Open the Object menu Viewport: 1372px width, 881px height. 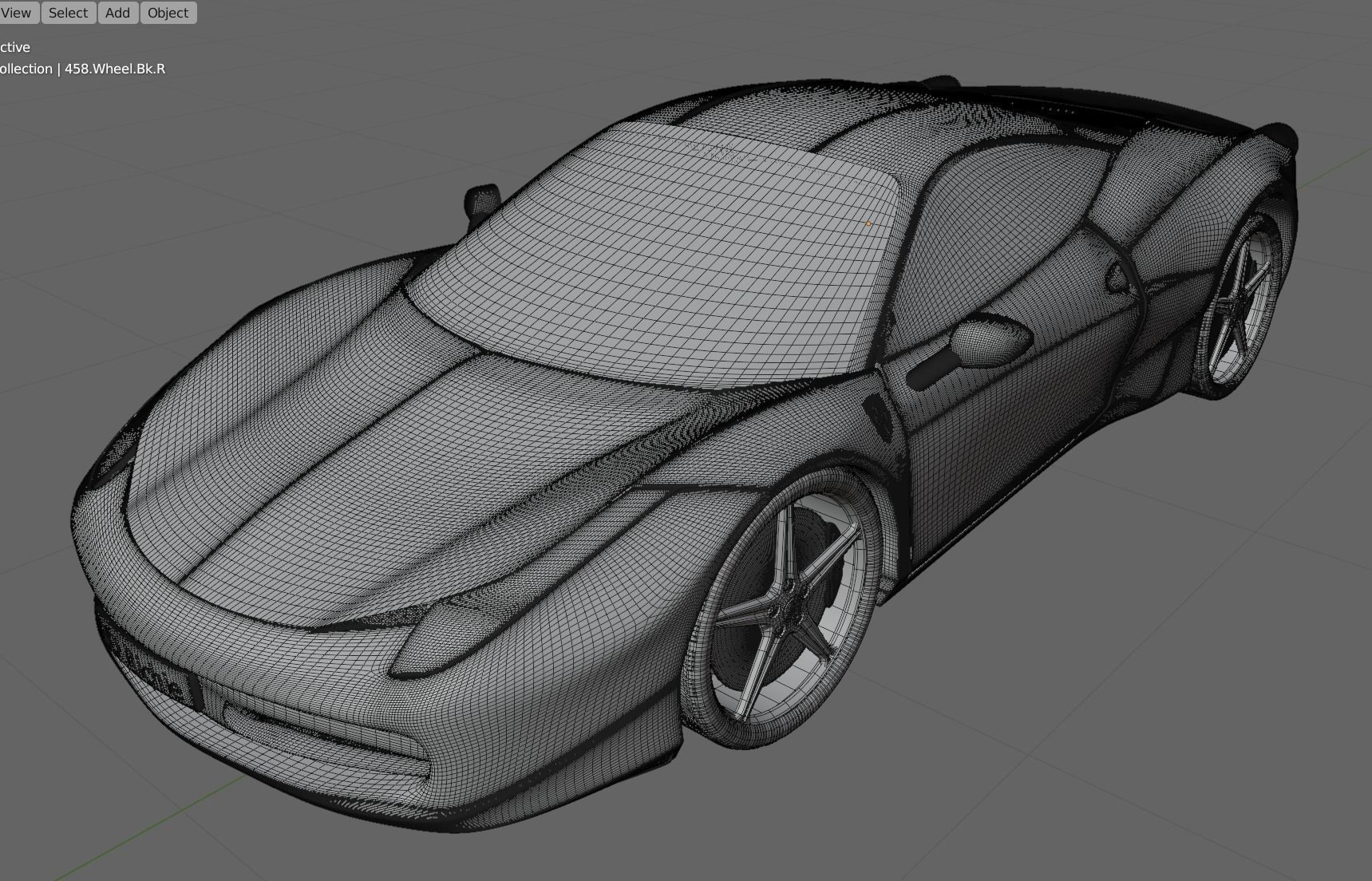pyautogui.click(x=168, y=13)
